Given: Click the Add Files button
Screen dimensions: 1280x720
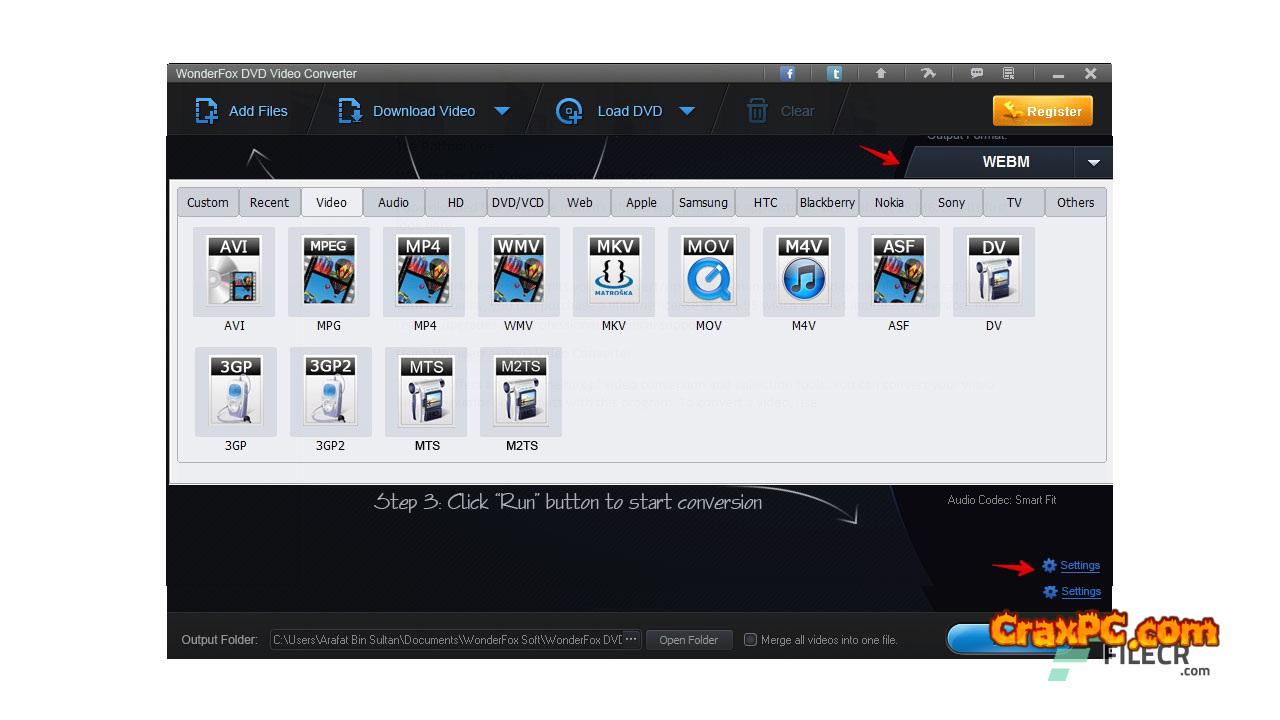Looking at the screenshot, I should 242,111.
